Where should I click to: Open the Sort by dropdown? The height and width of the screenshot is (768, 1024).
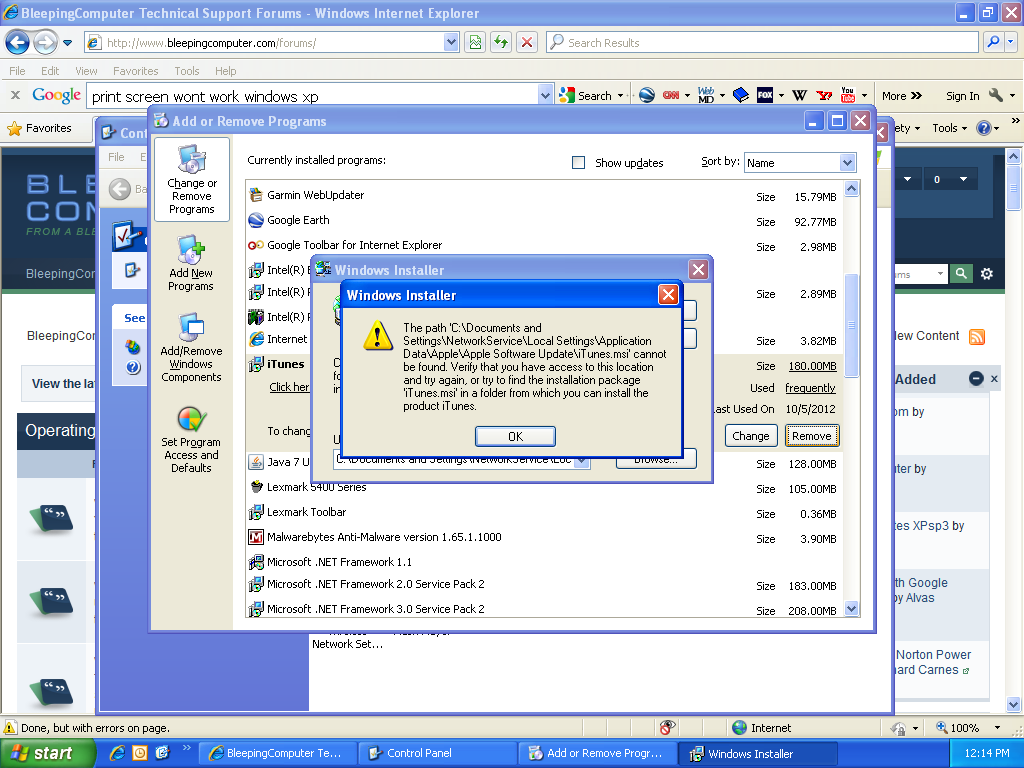[x=847, y=163]
